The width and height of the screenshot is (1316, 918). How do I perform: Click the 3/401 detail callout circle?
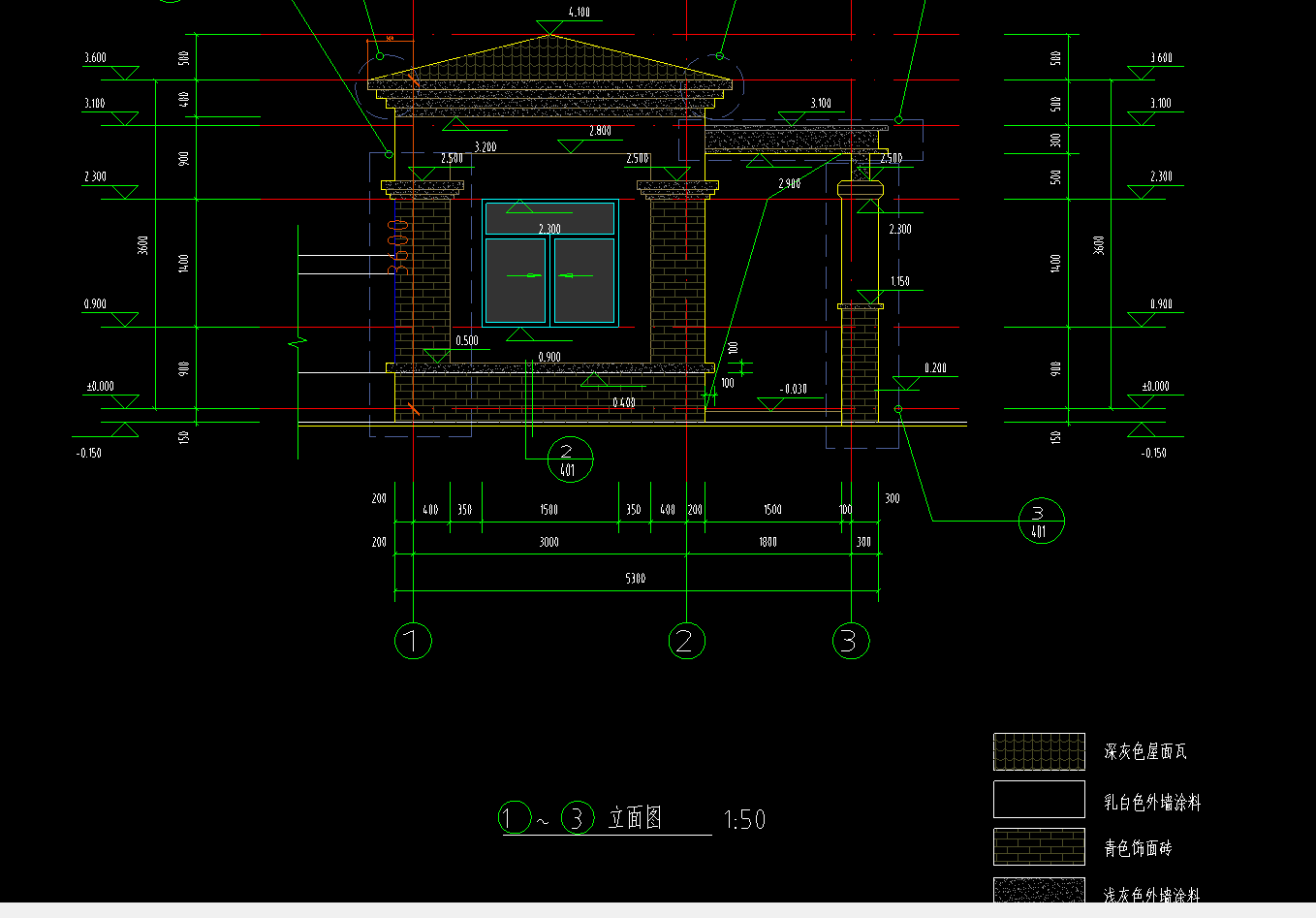(x=1041, y=521)
